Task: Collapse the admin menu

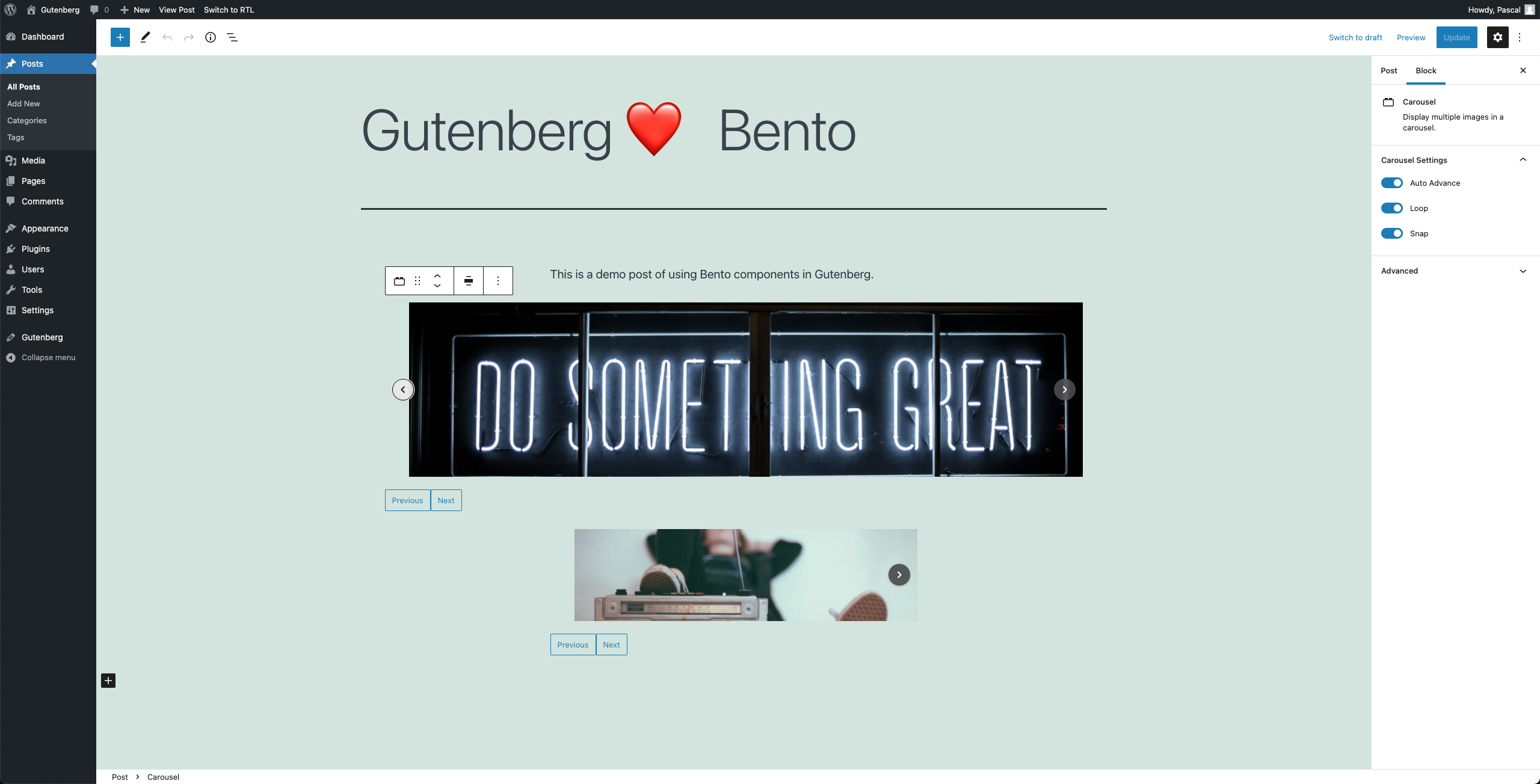Action: tap(48, 357)
